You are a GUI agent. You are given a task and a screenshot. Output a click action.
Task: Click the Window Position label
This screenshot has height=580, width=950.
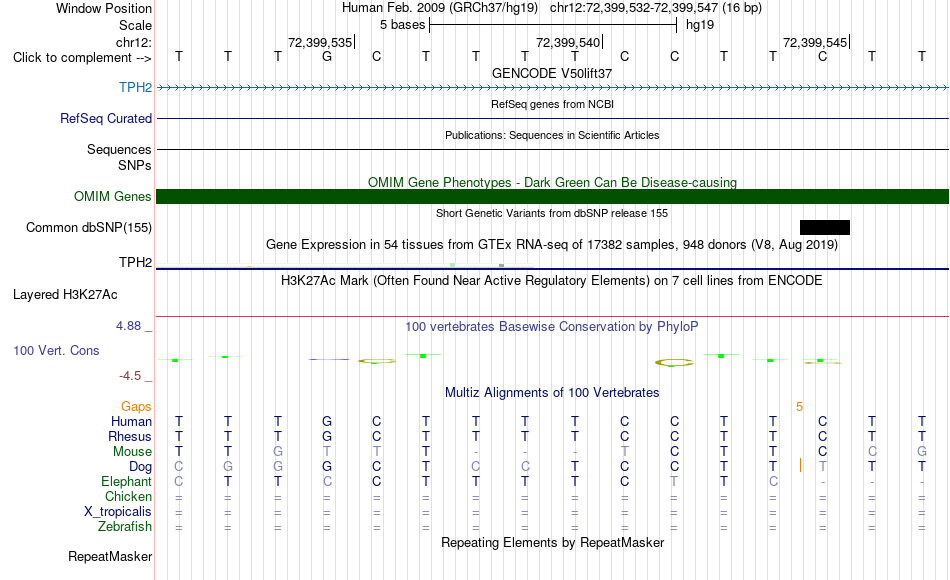[x=104, y=8]
